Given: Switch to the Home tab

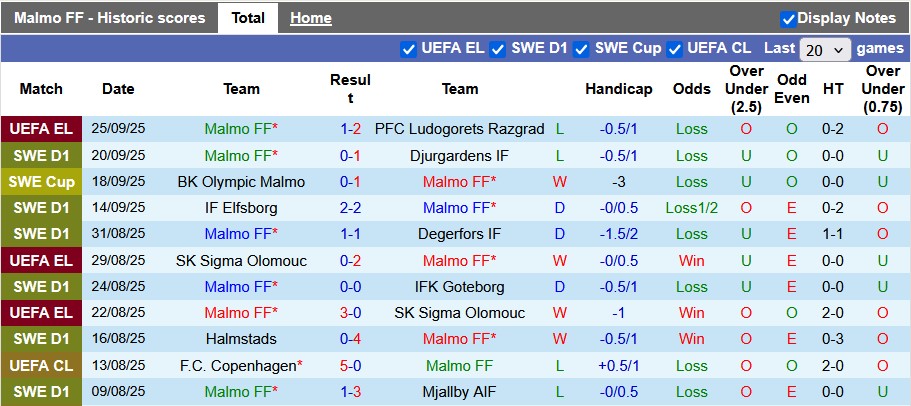Looking at the screenshot, I should point(310,18).
